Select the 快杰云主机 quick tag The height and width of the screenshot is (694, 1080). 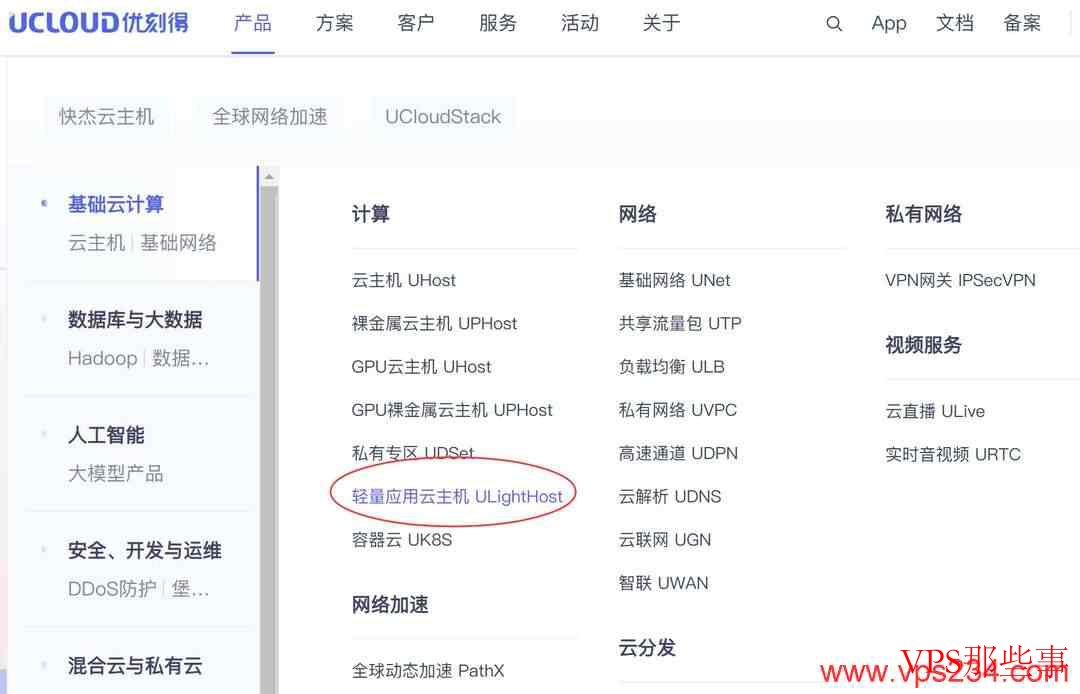click(x=107, y=116)
